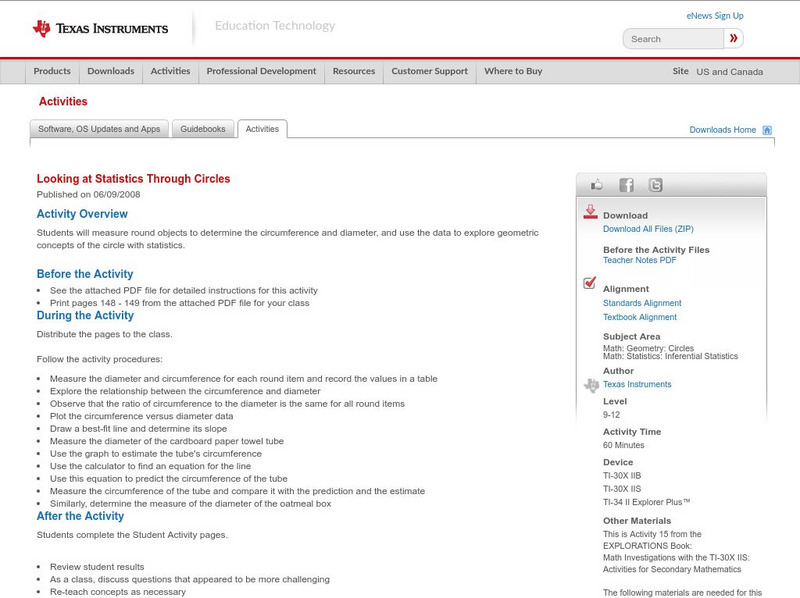The image size is (800, 598).
Task: Open the Textbook Alignment link
Action: (x=640, y=317)
